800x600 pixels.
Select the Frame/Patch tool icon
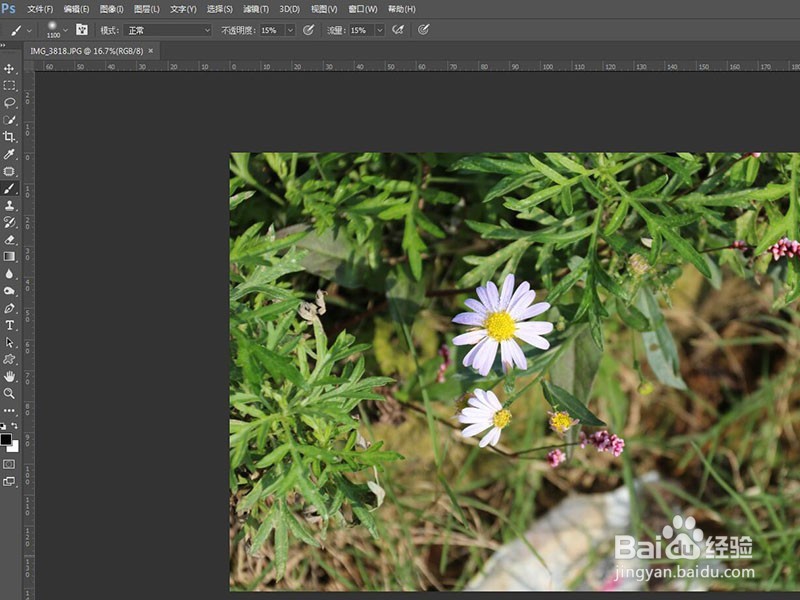pos(9,171)
